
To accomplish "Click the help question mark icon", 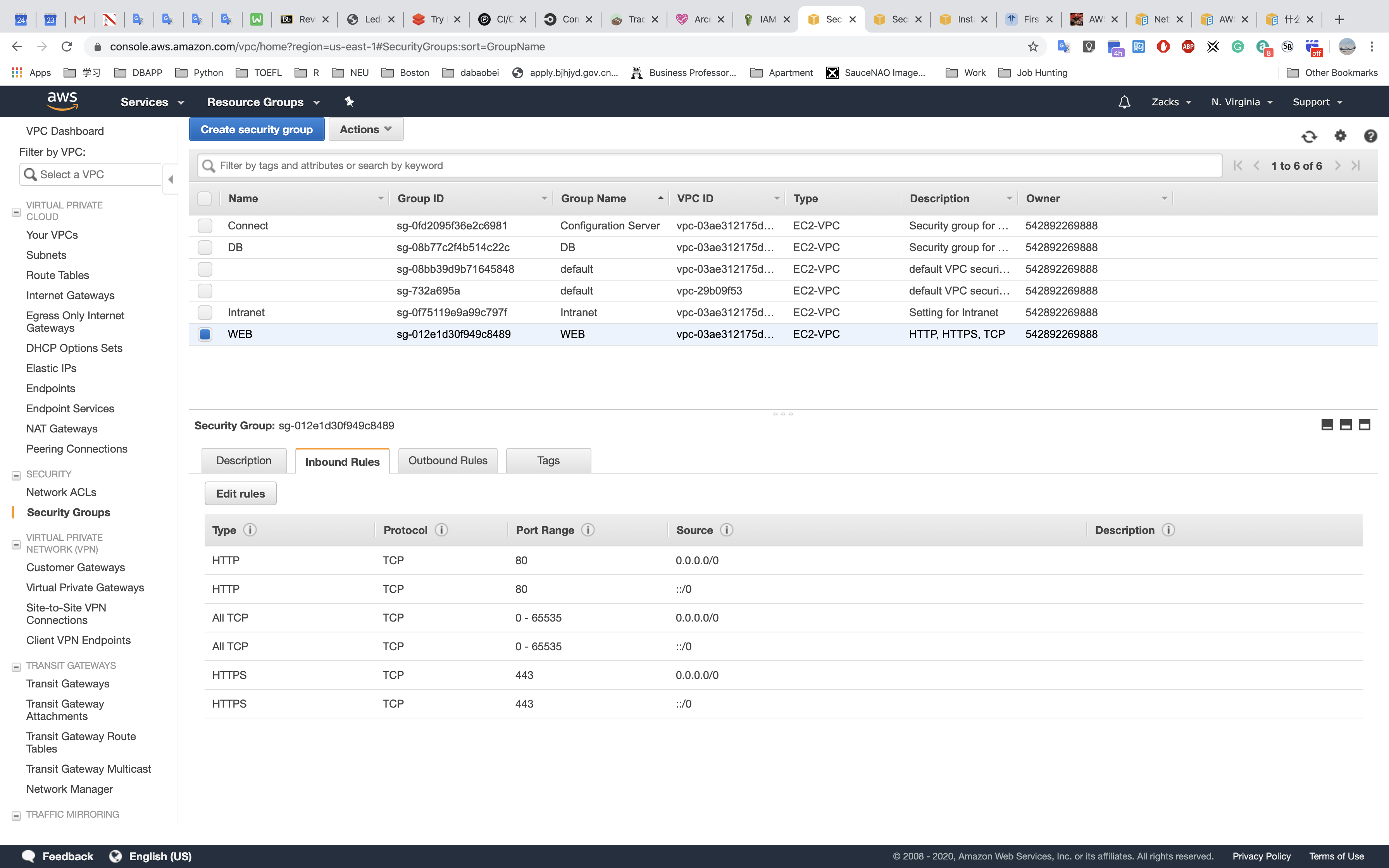I will pyautogui.click(x=1370, y=136).
